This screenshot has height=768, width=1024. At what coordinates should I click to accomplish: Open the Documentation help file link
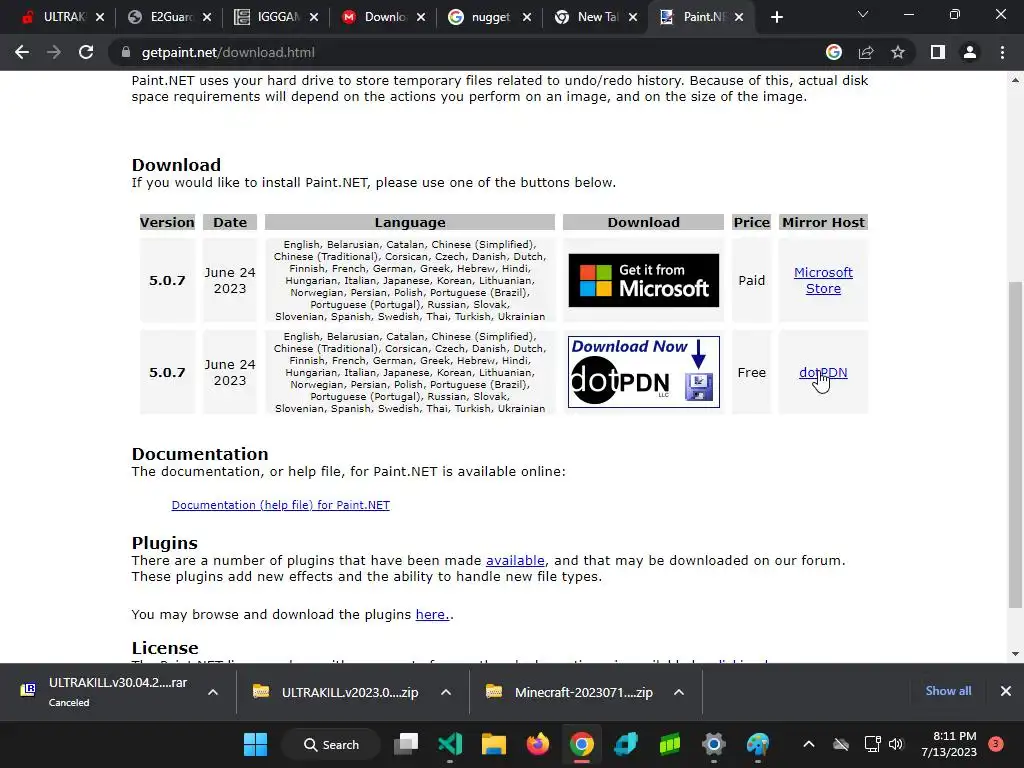coord(280,505)
